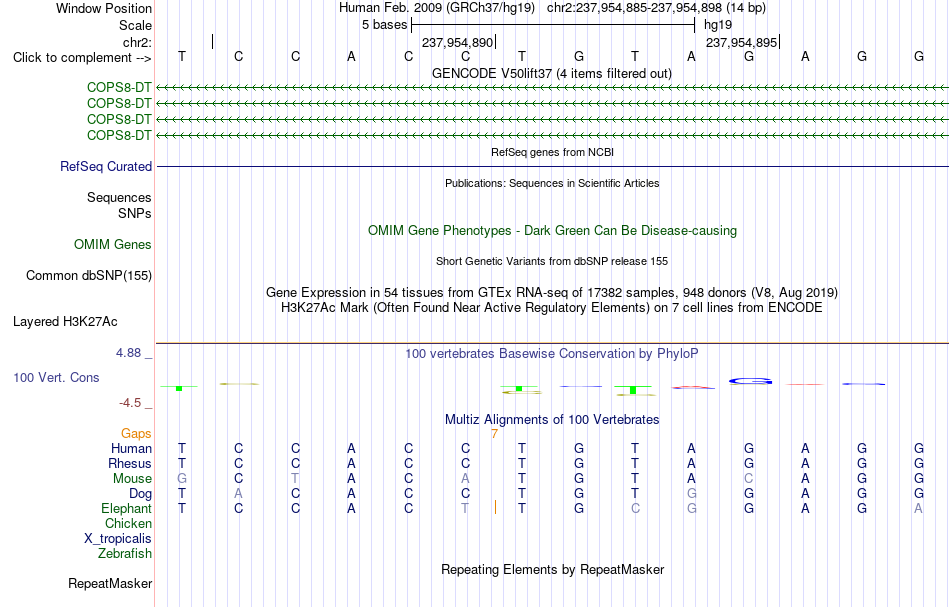Image resolution: width=950 pixels, height=607 pixels.
Task: Click 'Publications: Sequences in Scientific Articles' title
Action: [x=552, y=184]
